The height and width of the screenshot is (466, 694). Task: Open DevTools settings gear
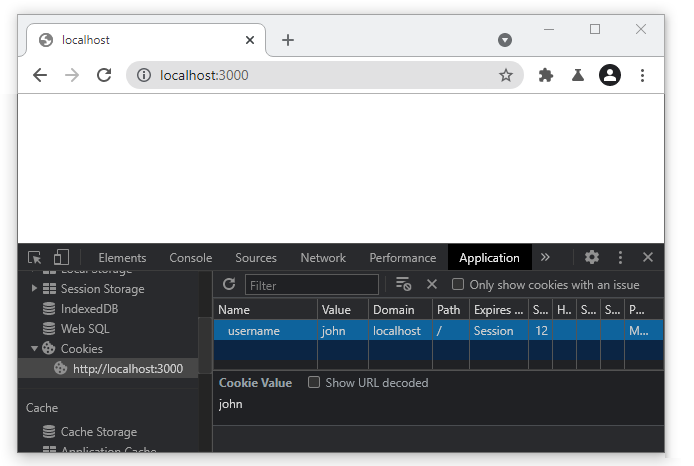592,257
